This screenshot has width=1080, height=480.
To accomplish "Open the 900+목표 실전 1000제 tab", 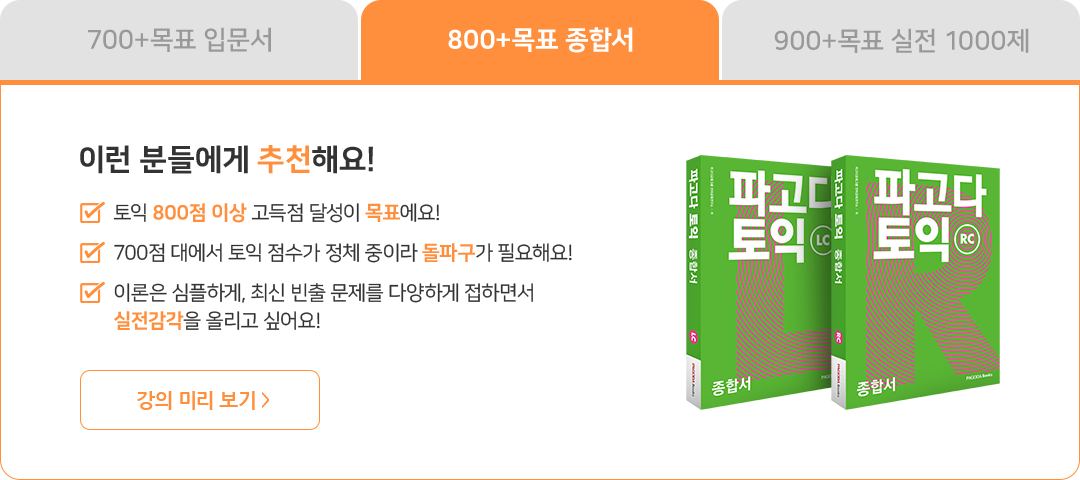I will [901, 41].
